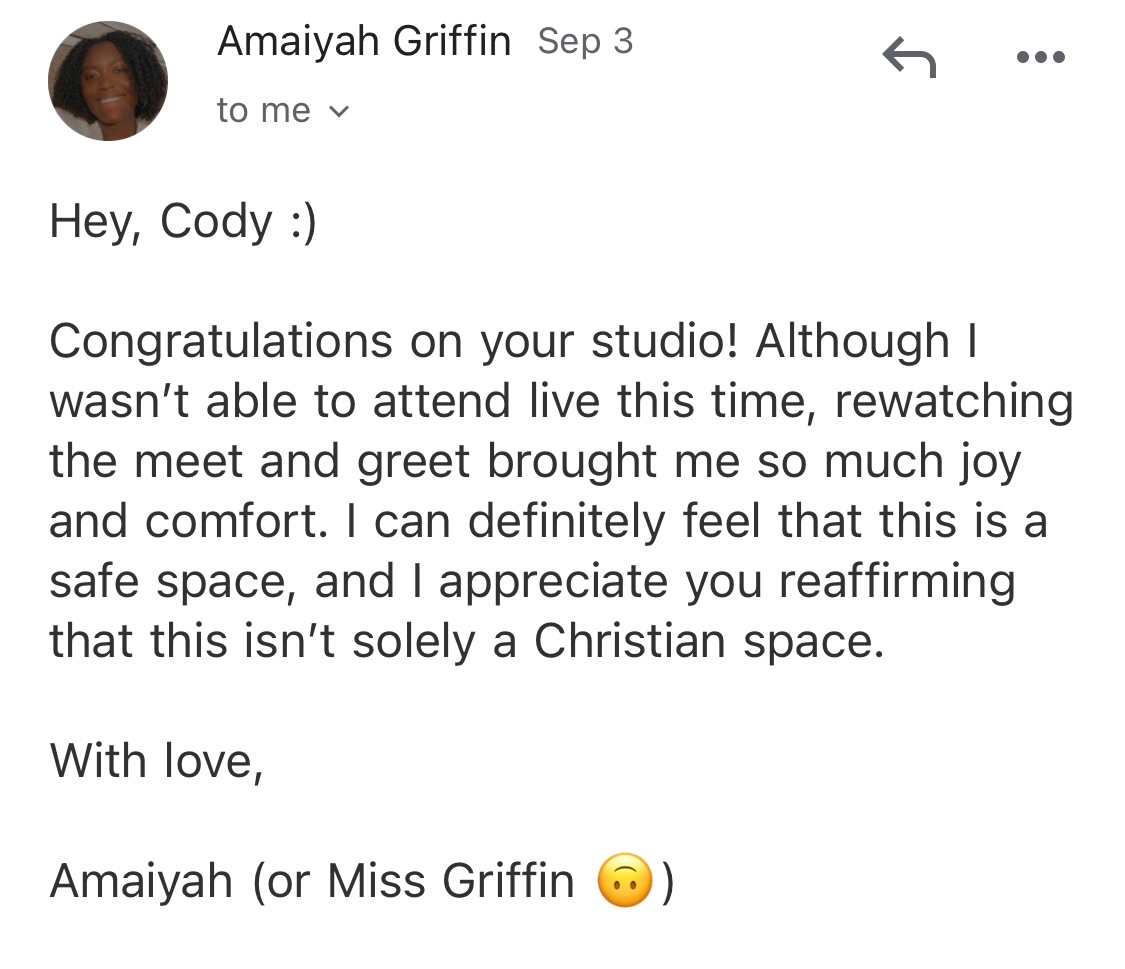Viewport: 1125px width, 969px height.
Task: Select the sender name Amaiyah Griffin
Action: click(364, 41)
